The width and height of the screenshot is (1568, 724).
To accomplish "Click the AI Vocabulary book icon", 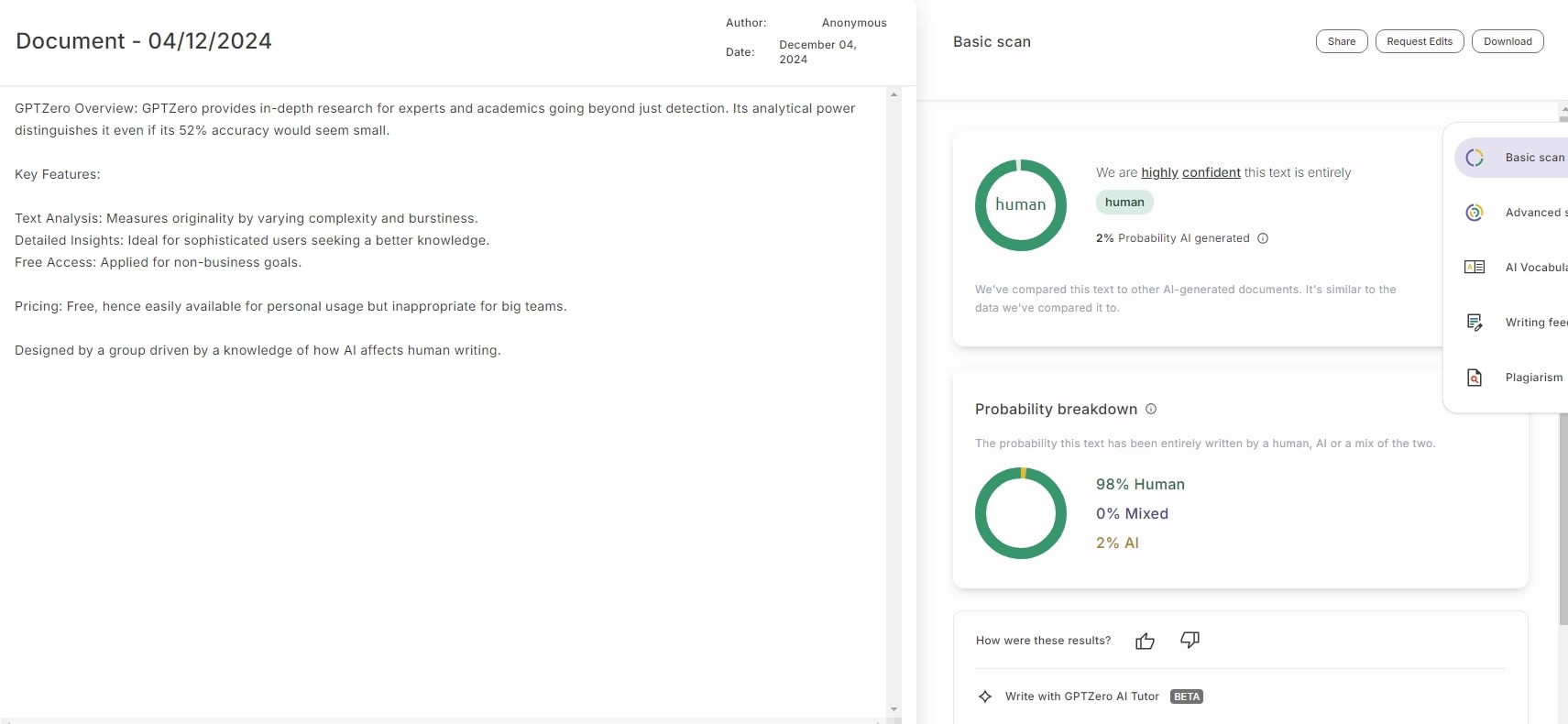I will (x=1475, y=268).
